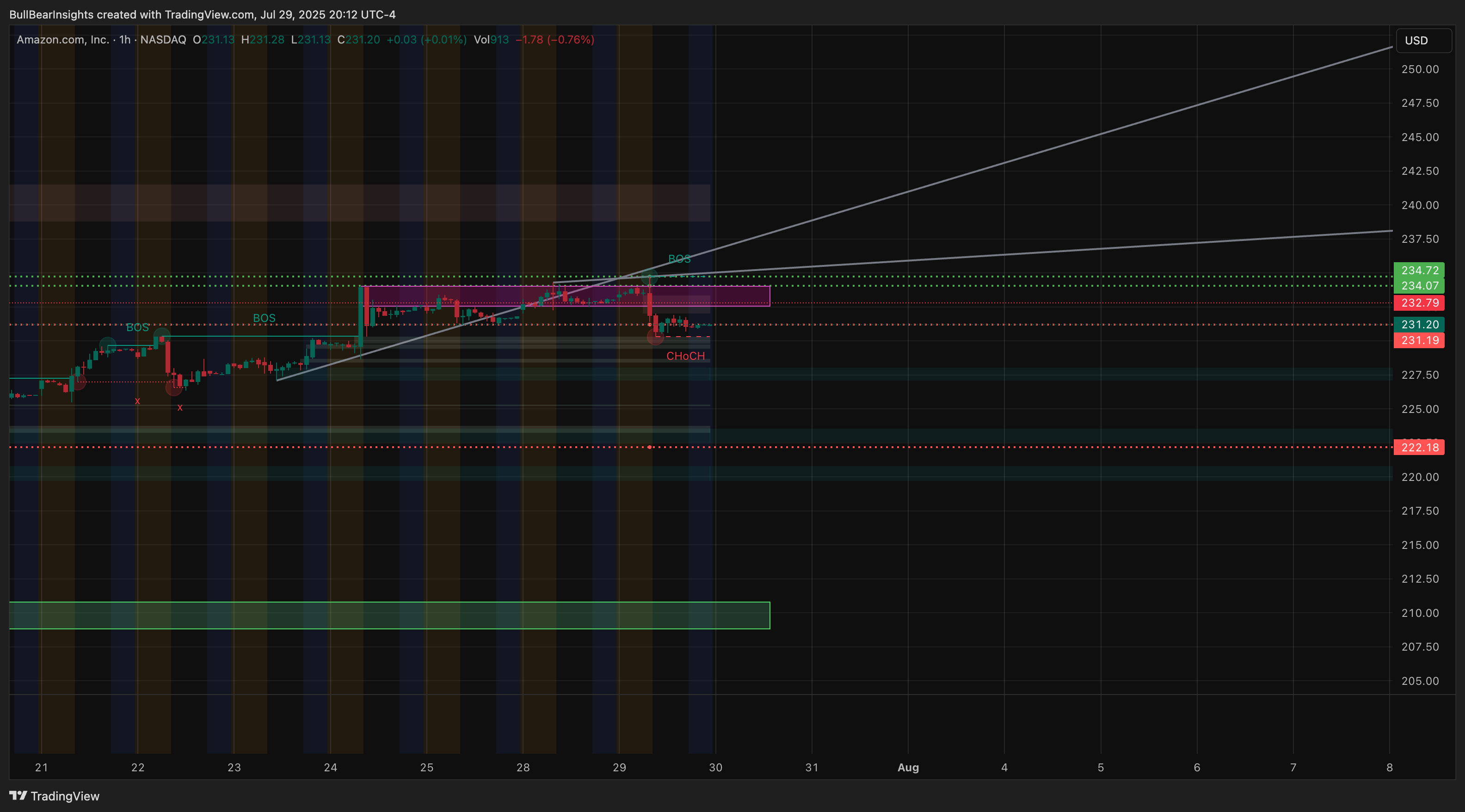Select the 232.79 red price label

1419,302
